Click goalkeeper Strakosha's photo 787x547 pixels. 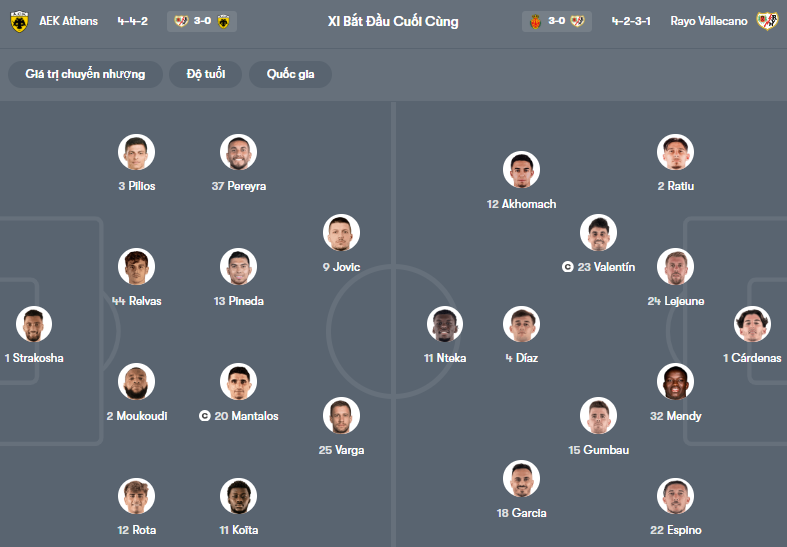click(x=34, y=325)
